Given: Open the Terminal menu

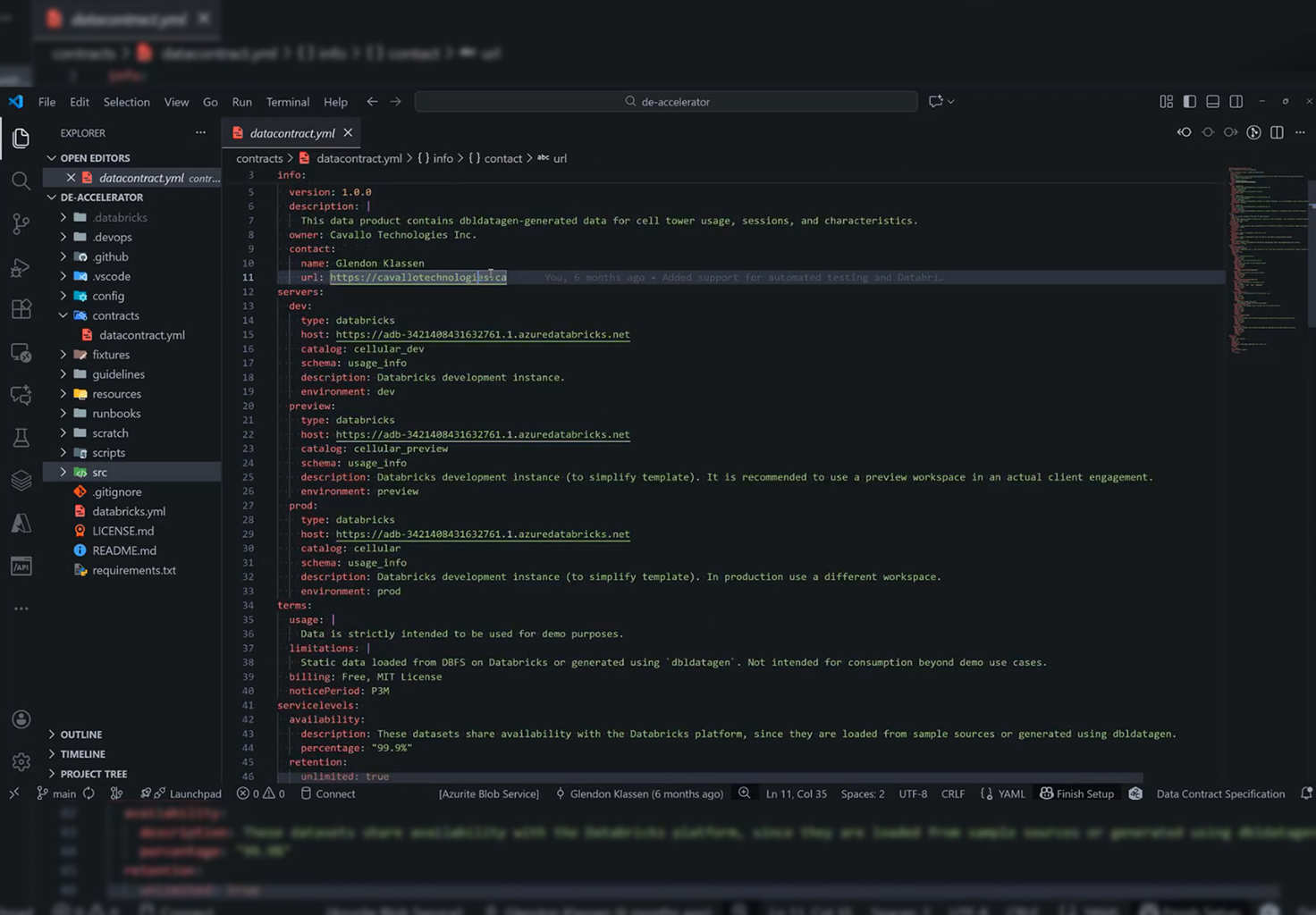Looking at the screenshot, I should (x=287, y=102).
